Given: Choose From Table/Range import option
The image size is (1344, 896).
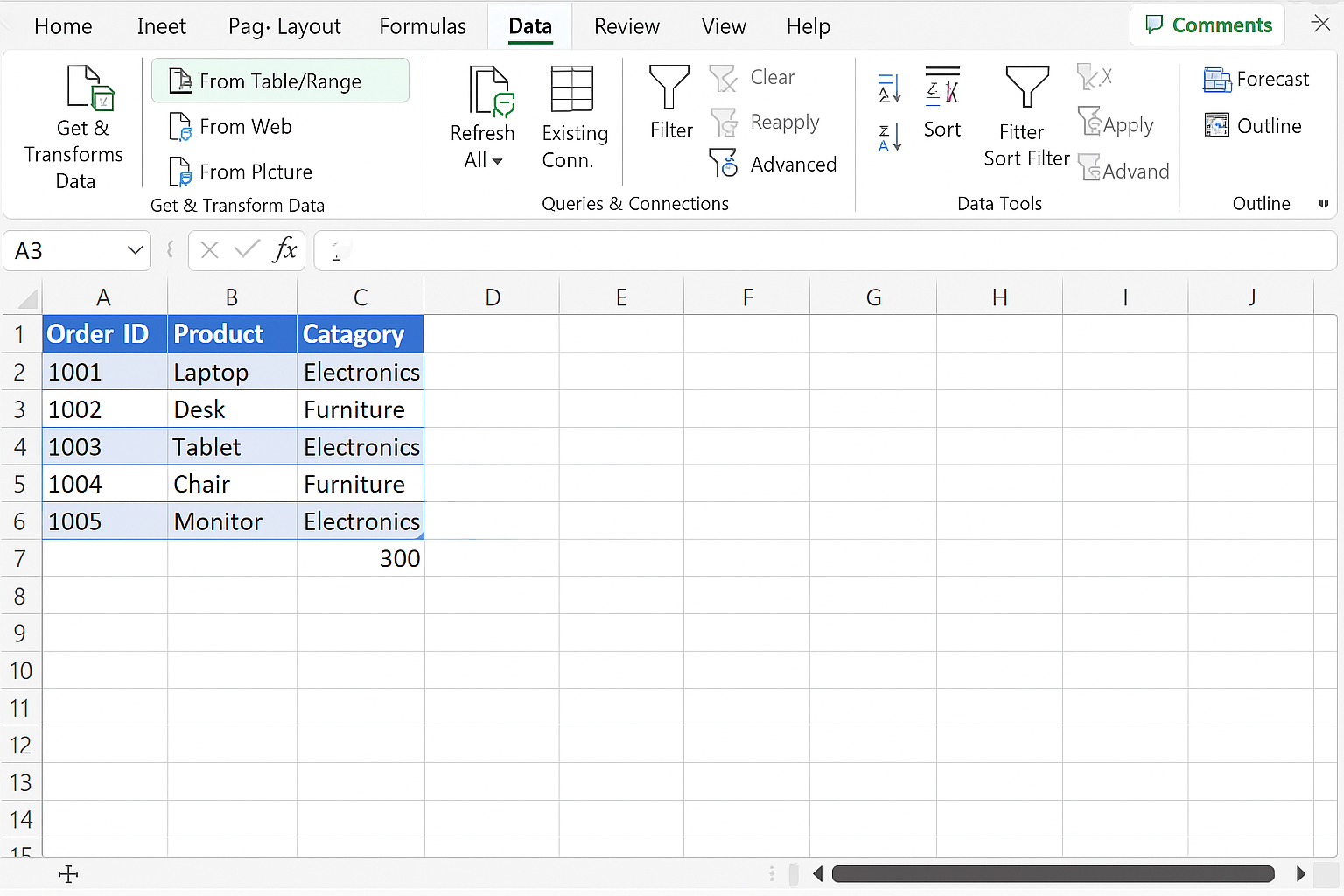Looking at the screenshot, I should [280, 81].
